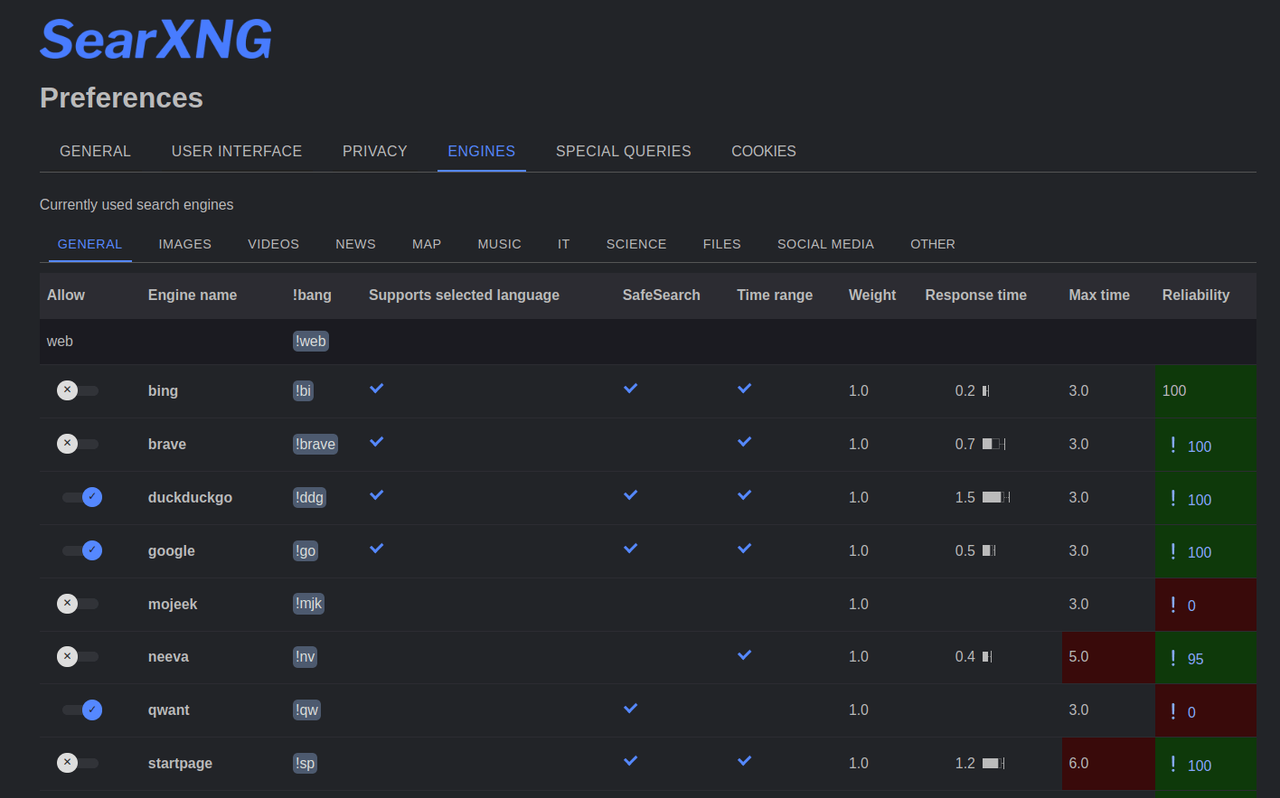Open the Special Queries tab

[623, 151]
